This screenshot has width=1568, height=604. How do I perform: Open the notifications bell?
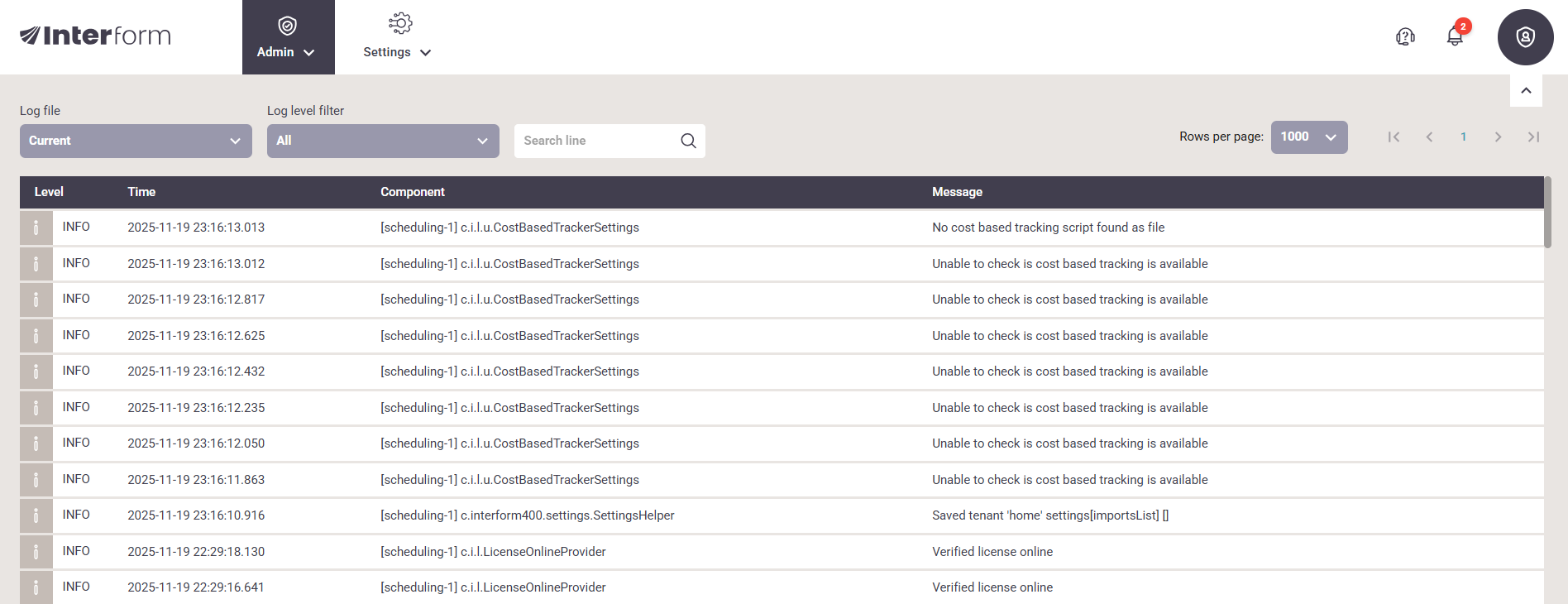point(1455,36)
